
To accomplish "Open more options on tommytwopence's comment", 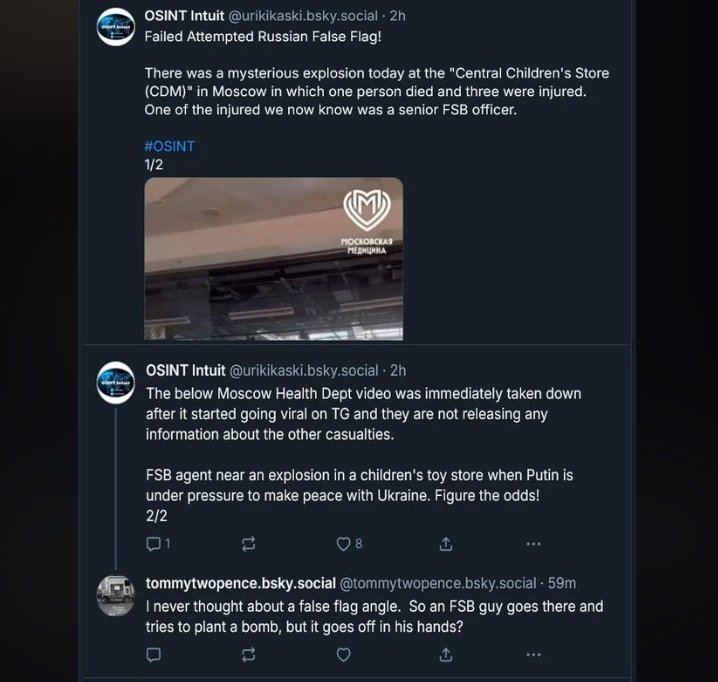I will coord(533,655).
